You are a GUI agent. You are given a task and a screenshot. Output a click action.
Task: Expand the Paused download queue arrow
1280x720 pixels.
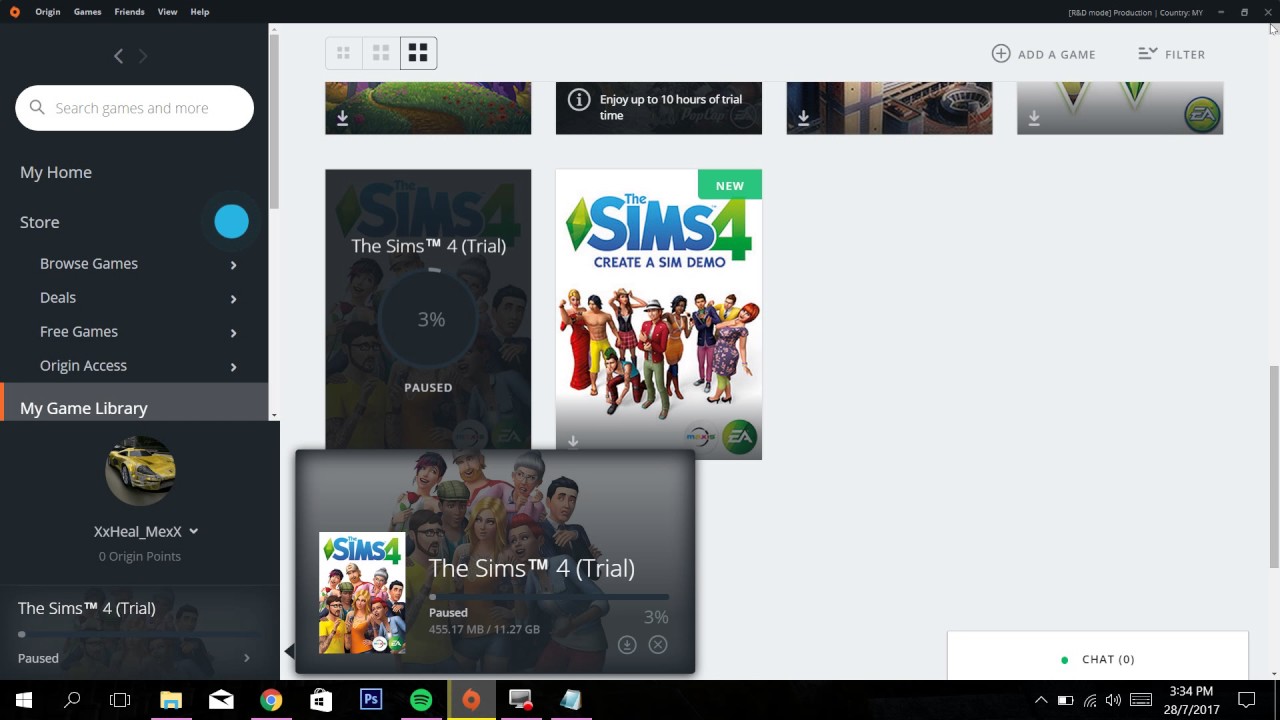coord(247,658)
